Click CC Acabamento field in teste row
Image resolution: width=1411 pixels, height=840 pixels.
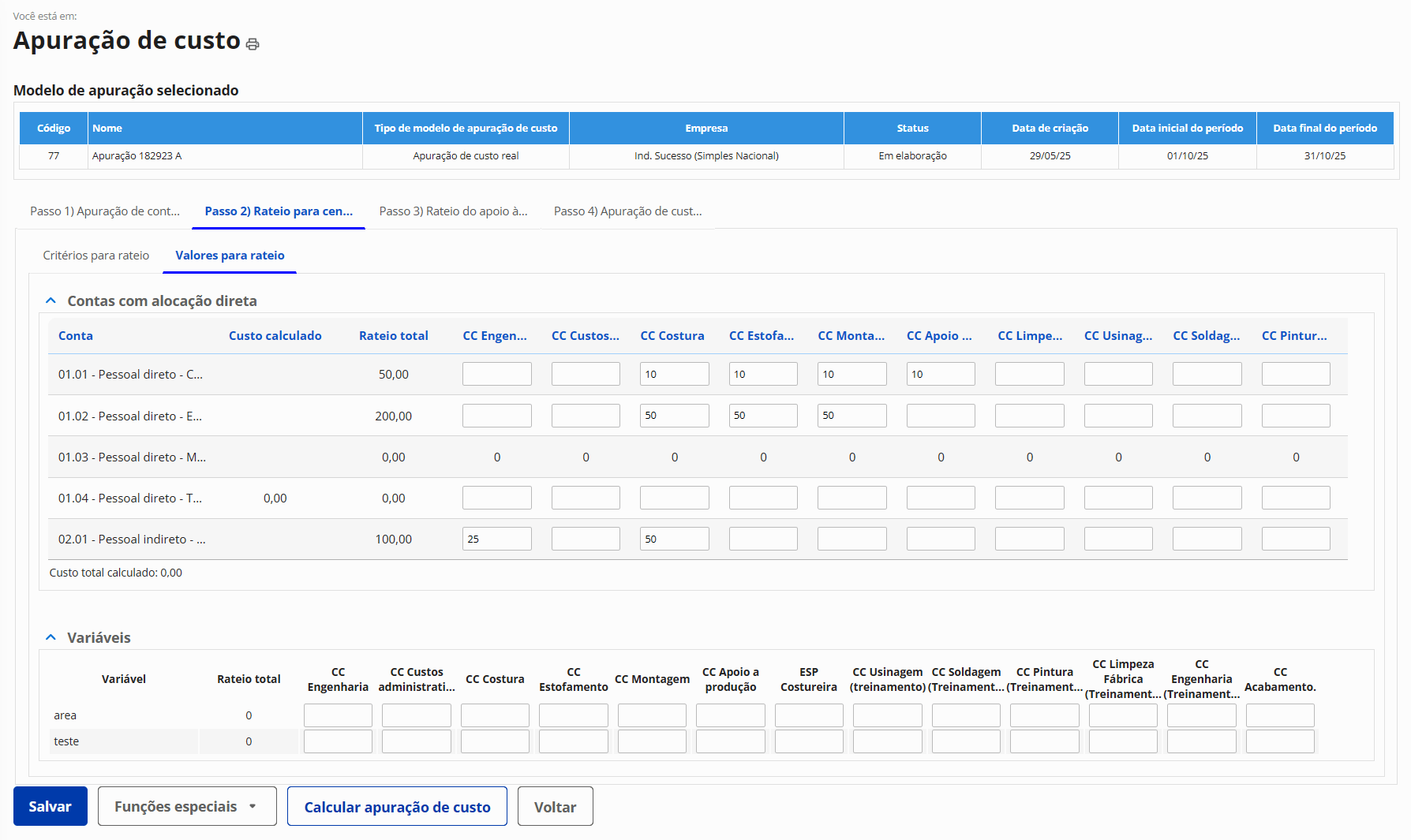(1279, 741)
